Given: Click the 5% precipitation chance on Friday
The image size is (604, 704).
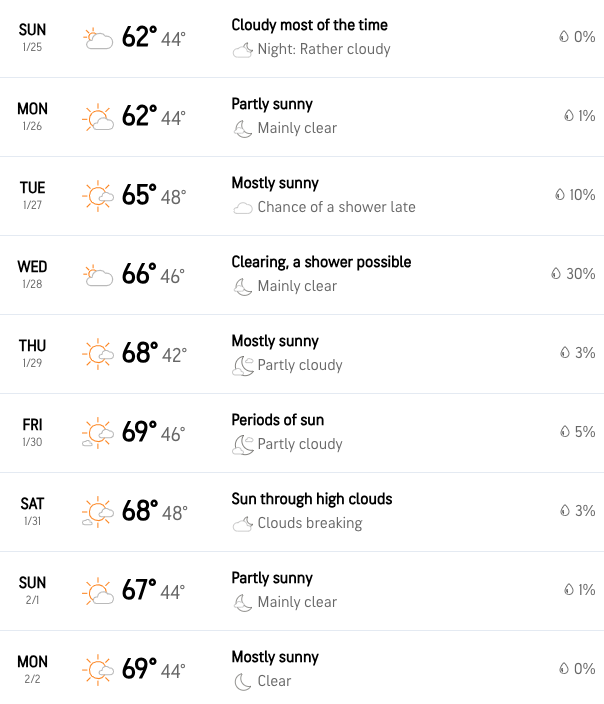Looking at the screenshot, I should [585, 432].
